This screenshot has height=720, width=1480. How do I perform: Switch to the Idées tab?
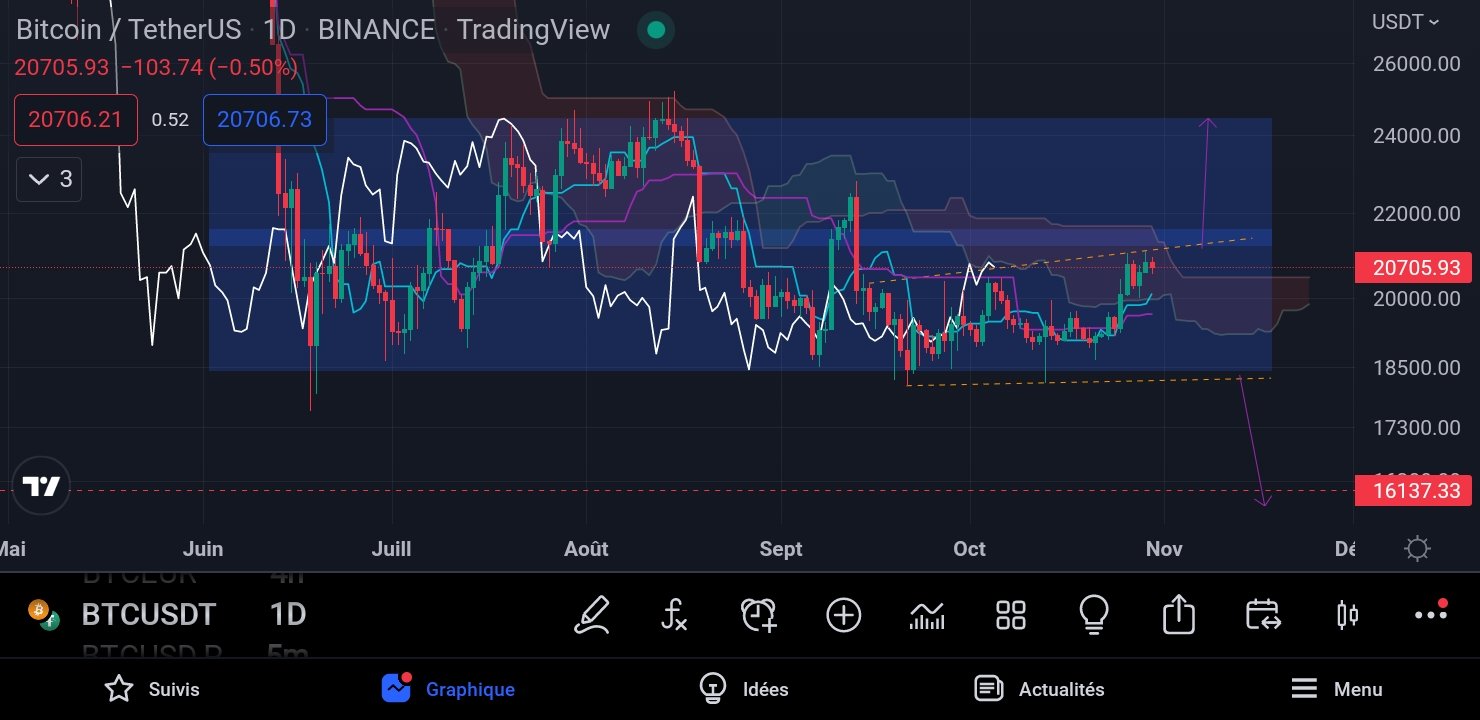[744, 689]
